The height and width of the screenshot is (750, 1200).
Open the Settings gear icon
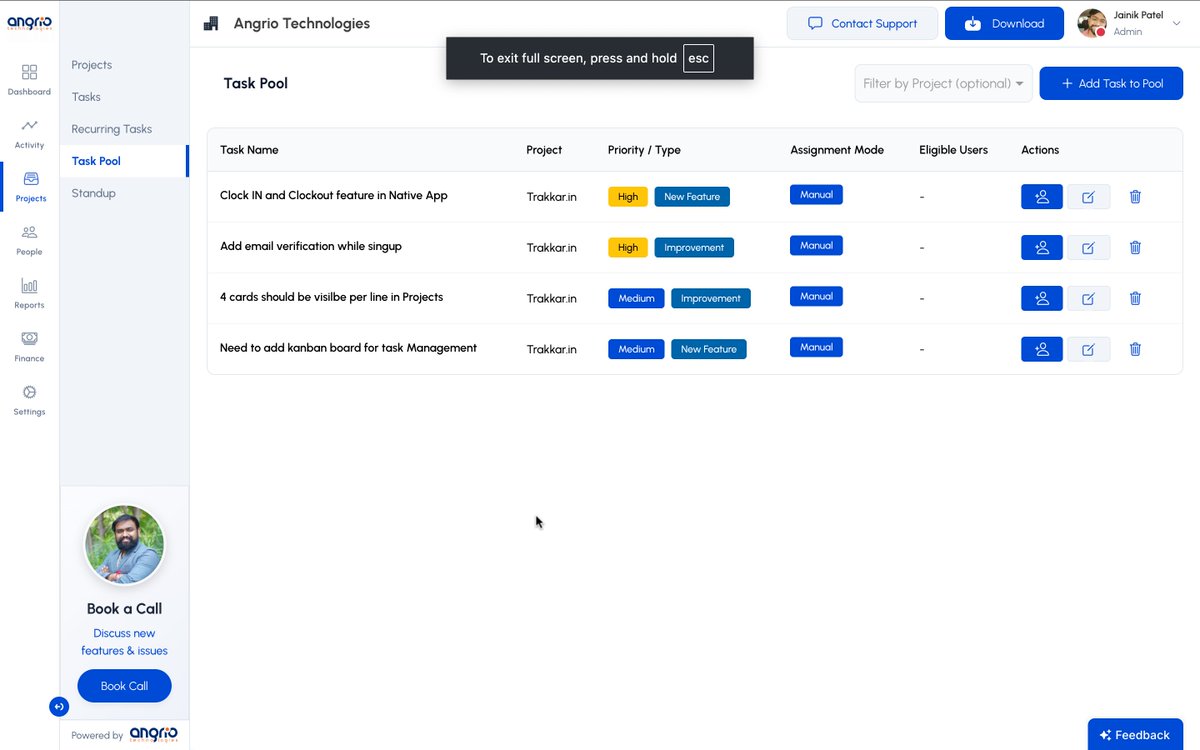(x=29, y=393)
